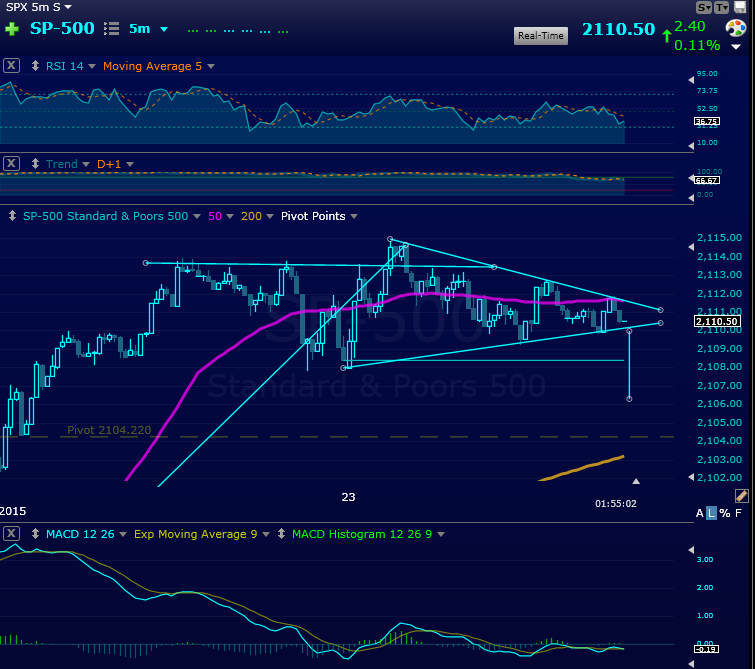The width and height of the screenshot is (755, 669).
Task: Select the ruler drawing tool icon
Action: (742, 496)
